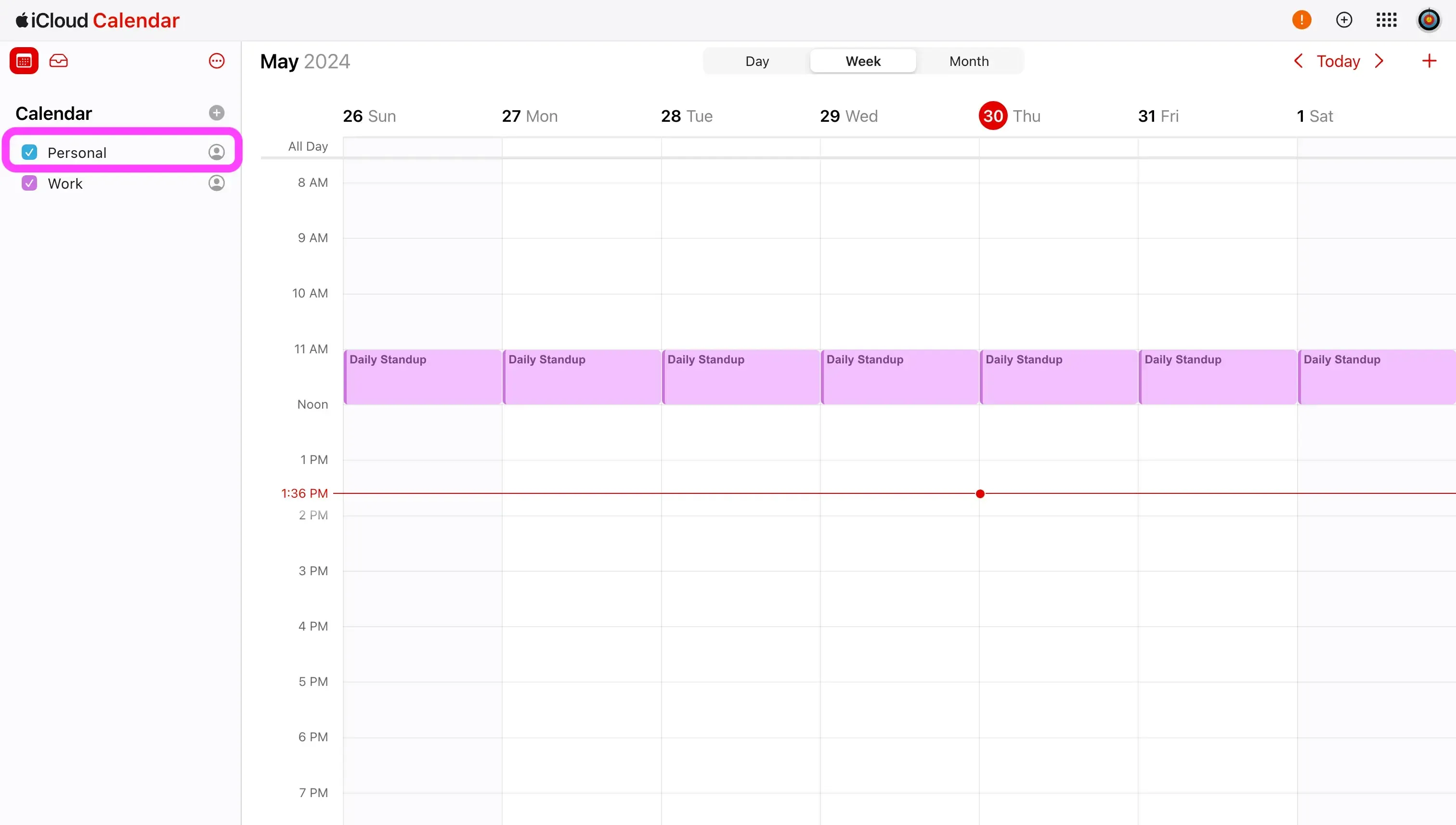Uncheck the Work calendar checkbox
Viewport: 1456px width, 825px height.
(x=30, y=182)
